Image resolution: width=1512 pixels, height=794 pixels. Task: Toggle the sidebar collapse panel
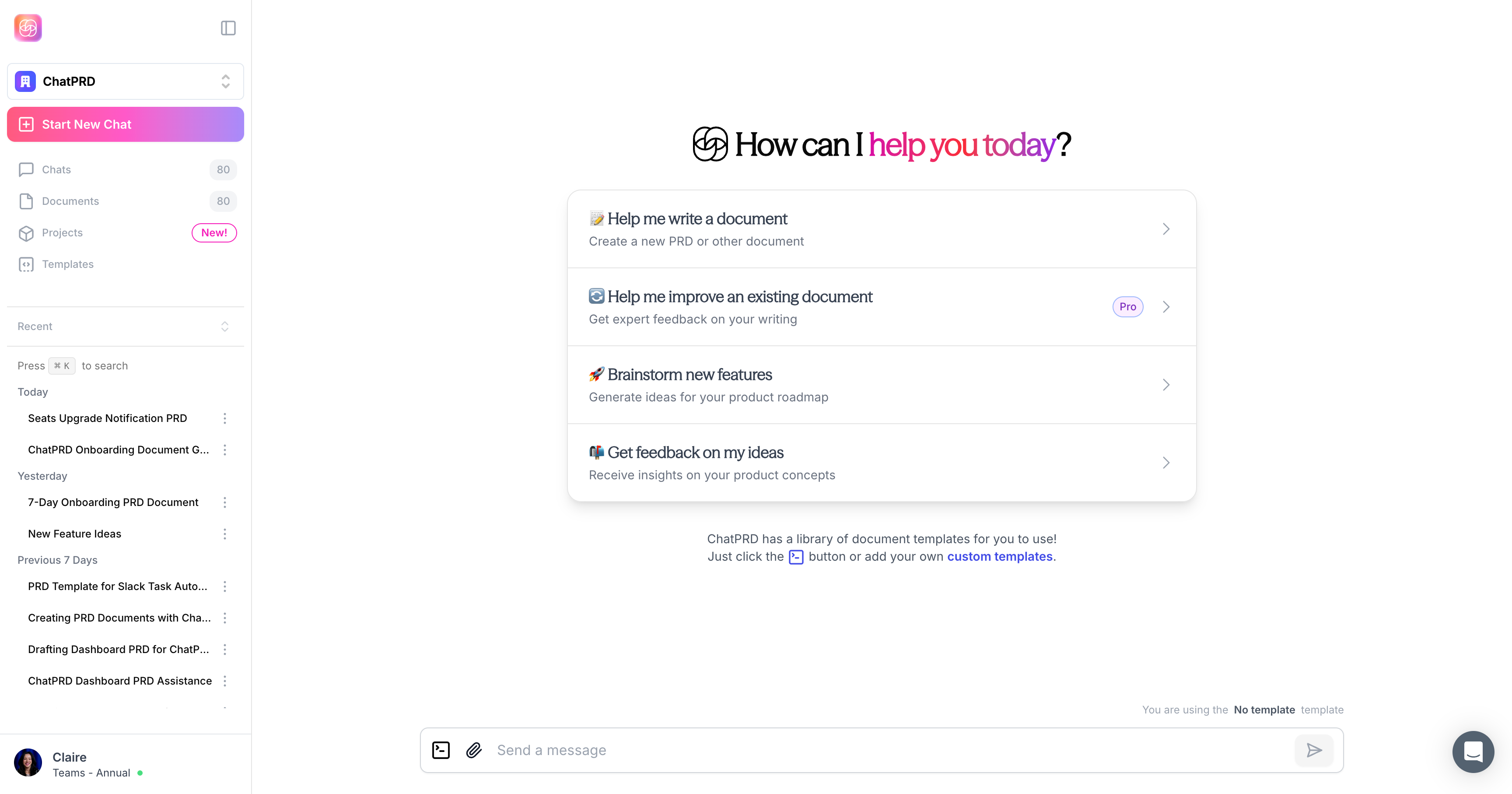(x=228, y=28)
